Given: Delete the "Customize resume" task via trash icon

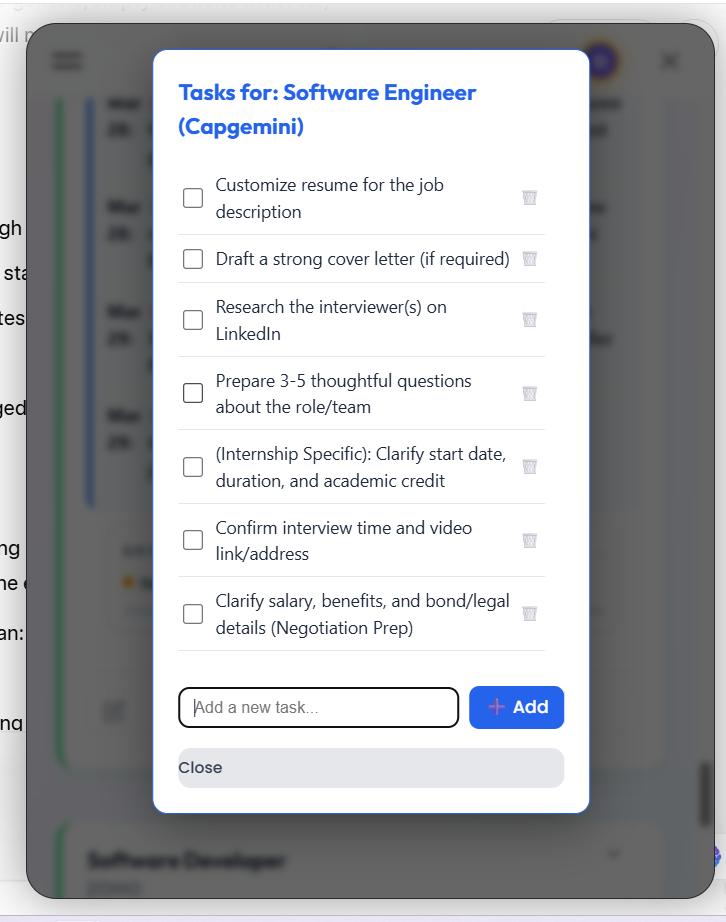Looking at the screenshot, I should click(x=529, y=198).
